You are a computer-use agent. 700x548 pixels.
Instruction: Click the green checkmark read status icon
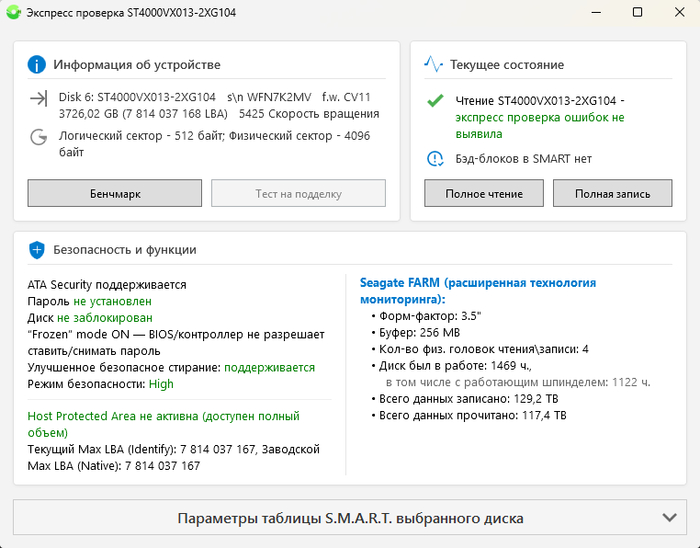(x=435, y=101)
